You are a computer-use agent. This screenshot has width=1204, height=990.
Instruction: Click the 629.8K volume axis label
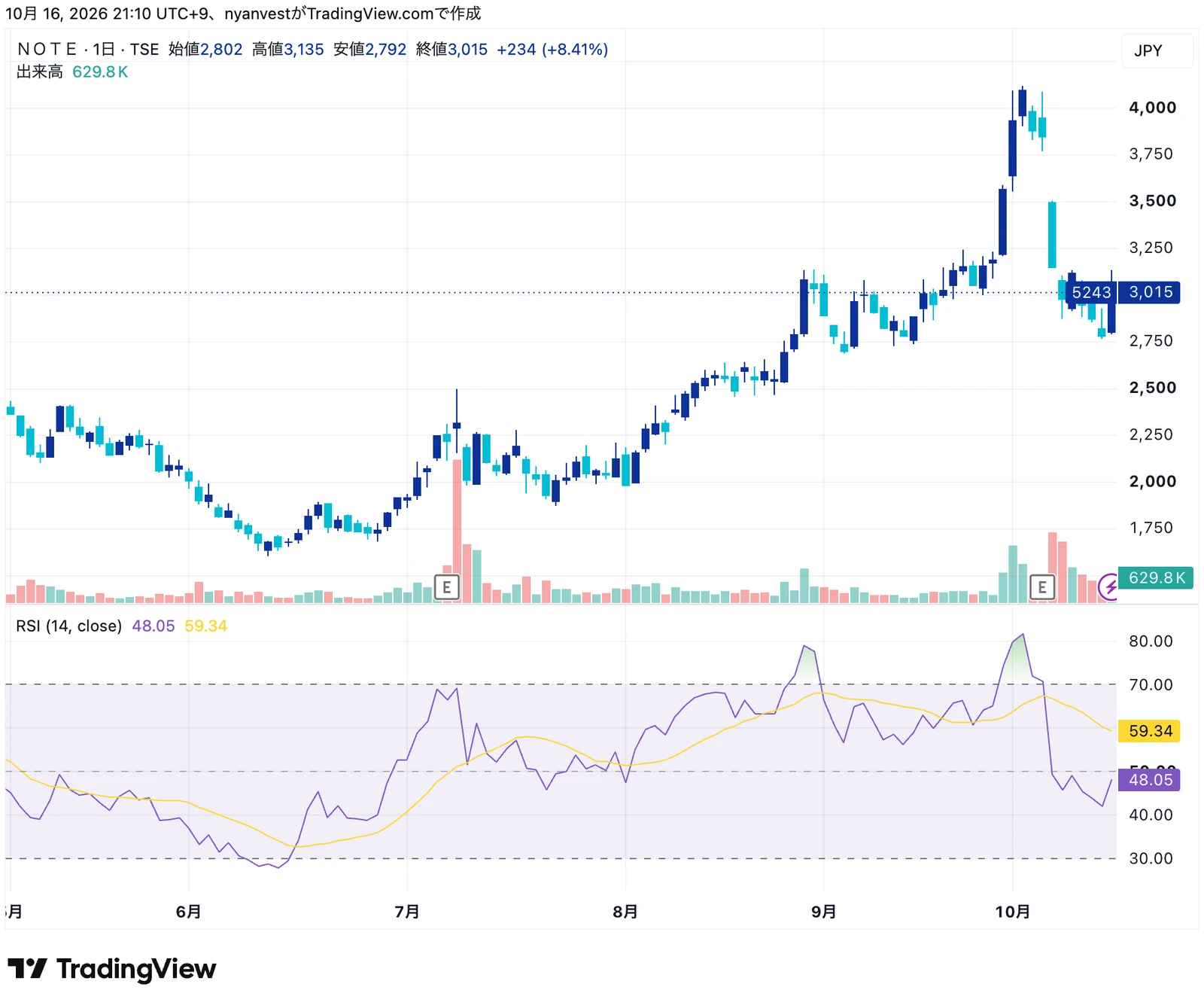[x=1156, y=577]
